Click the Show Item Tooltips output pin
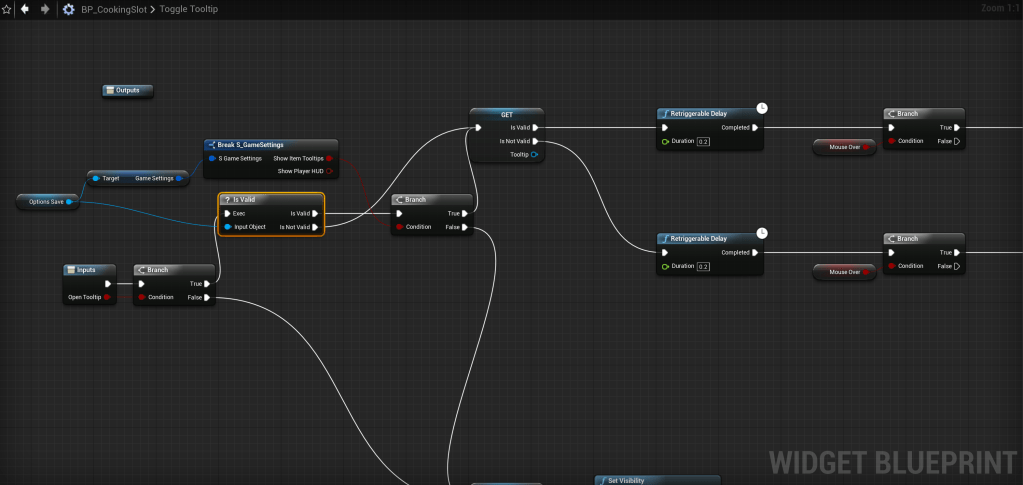The height and width of the screenshot is (485, 1023). pyautogui.click(x=329, y=158)
